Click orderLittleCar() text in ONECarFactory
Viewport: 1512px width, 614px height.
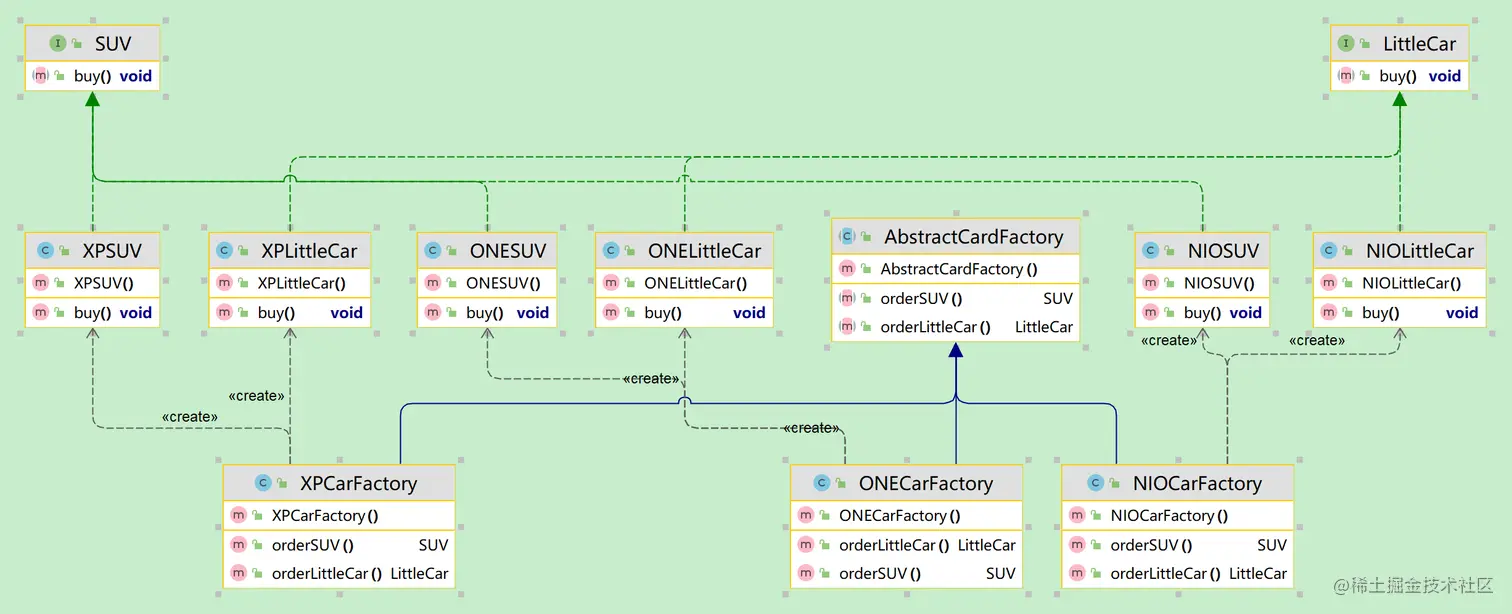(894, 545)
